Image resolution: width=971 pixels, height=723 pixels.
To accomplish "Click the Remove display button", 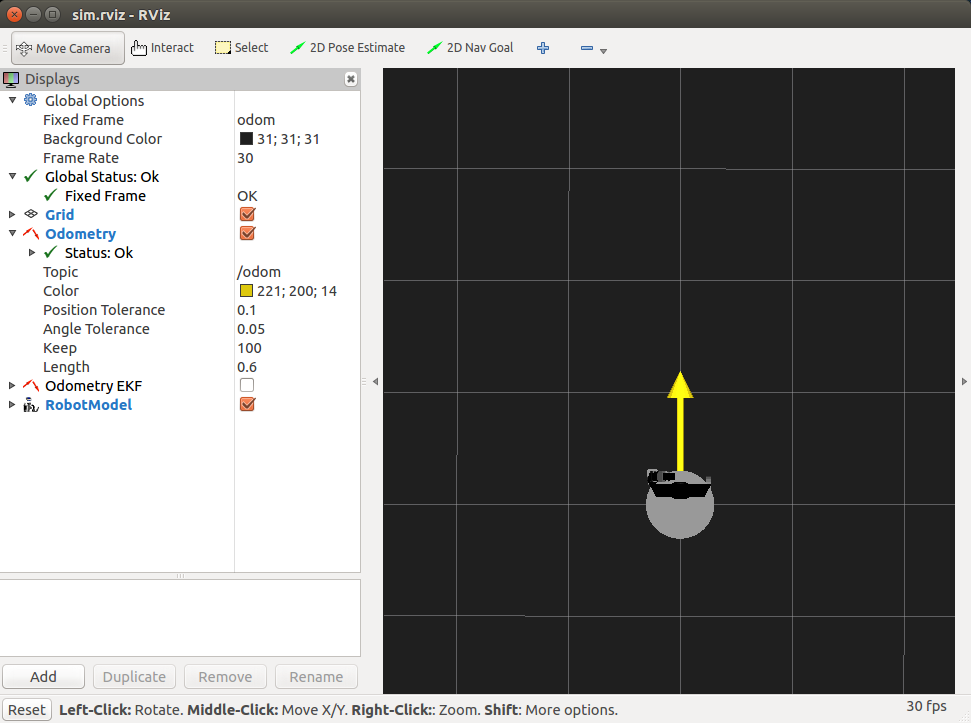I will pos(225,677).
